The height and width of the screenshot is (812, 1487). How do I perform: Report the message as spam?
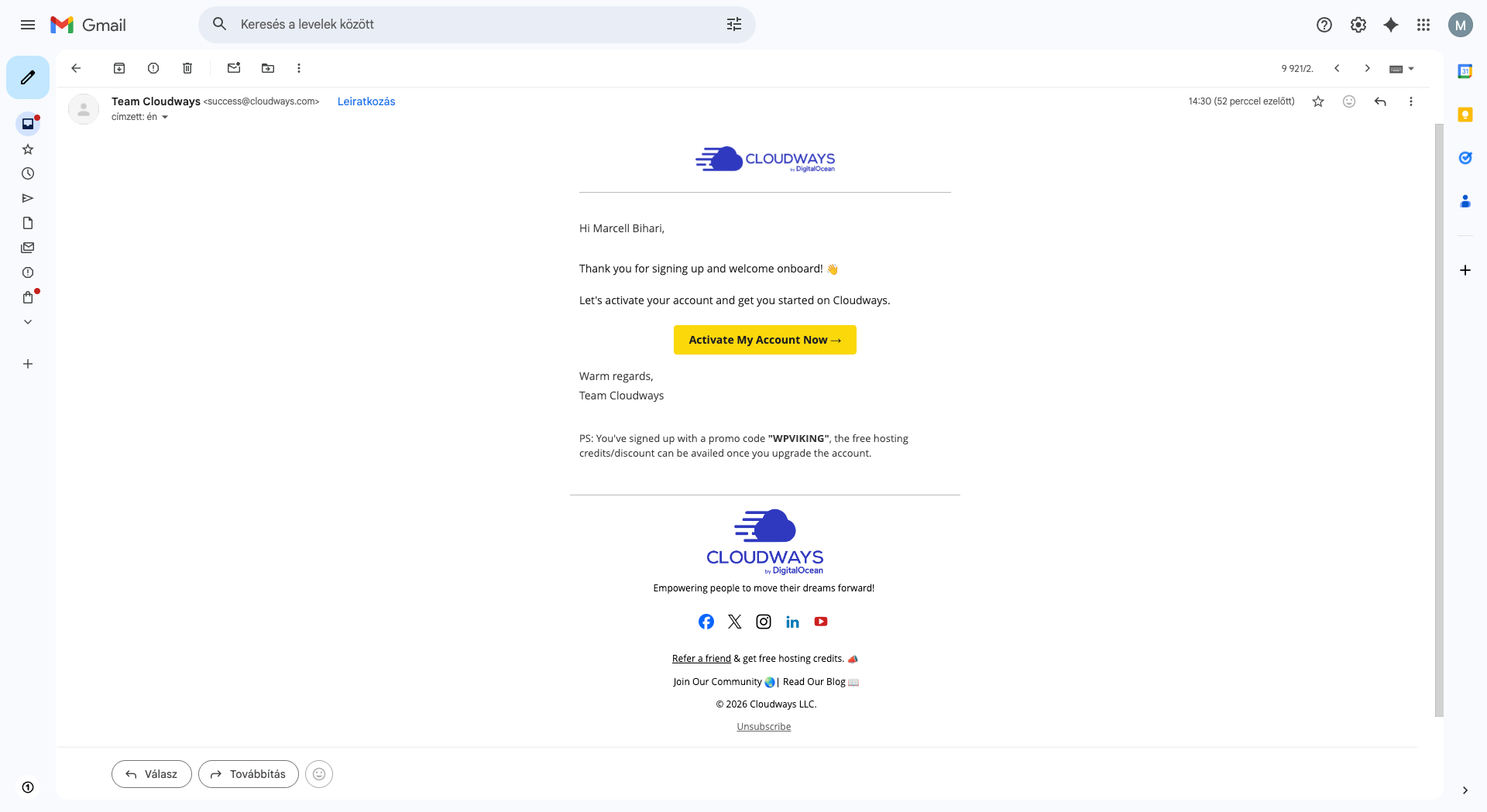click(x=153, y=68)
